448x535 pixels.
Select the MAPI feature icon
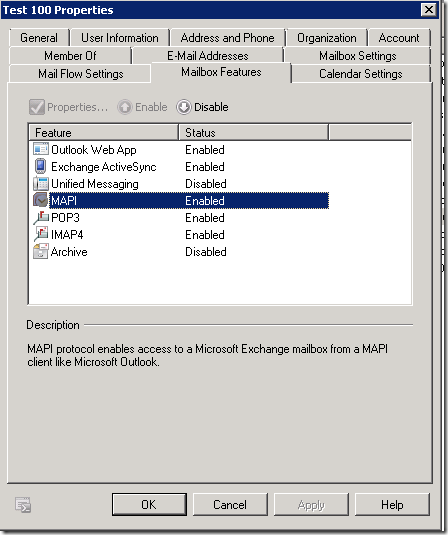[x=41, y=201]
